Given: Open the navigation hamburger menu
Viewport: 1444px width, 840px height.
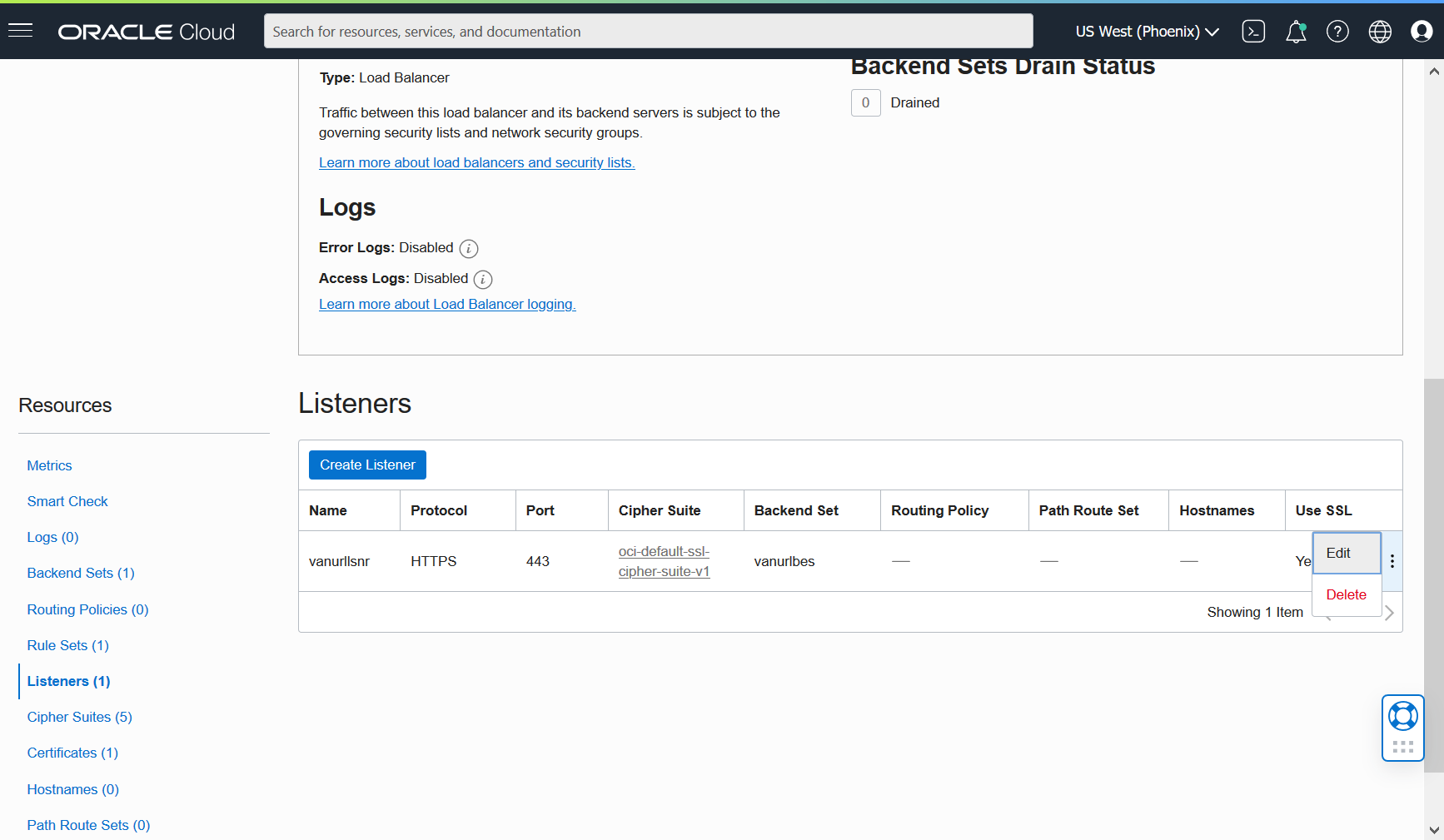Looking at the screenshot, I should [x=20, y=31].
